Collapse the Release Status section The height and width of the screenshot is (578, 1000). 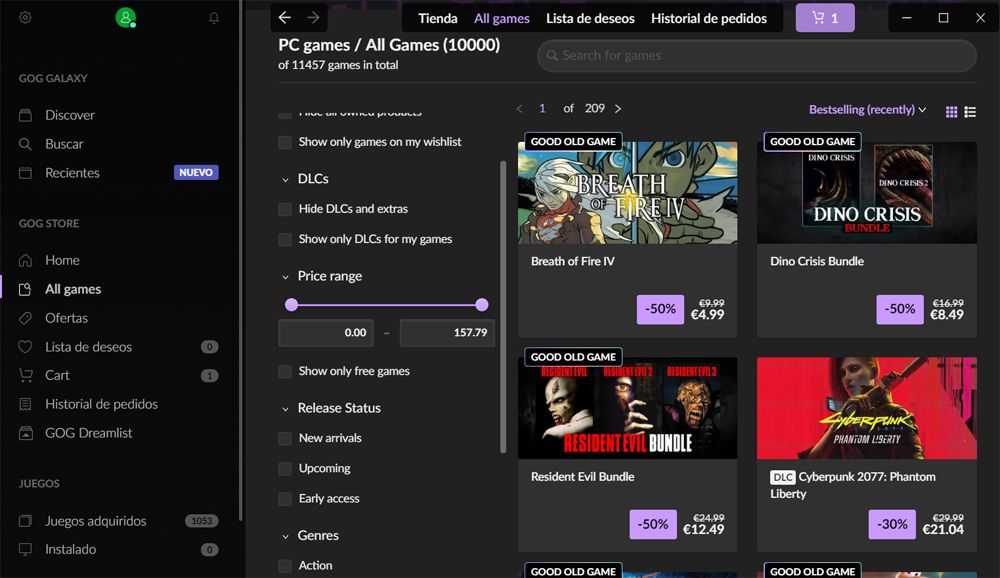pyautogui.click(x=285, y=409)
